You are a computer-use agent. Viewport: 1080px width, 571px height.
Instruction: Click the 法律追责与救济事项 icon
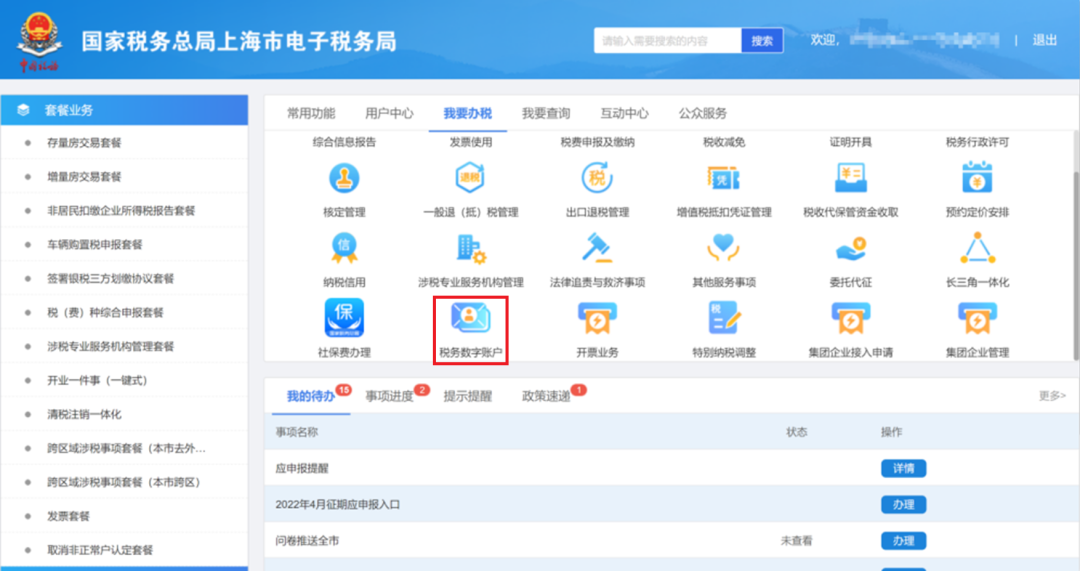pos(597,248)
